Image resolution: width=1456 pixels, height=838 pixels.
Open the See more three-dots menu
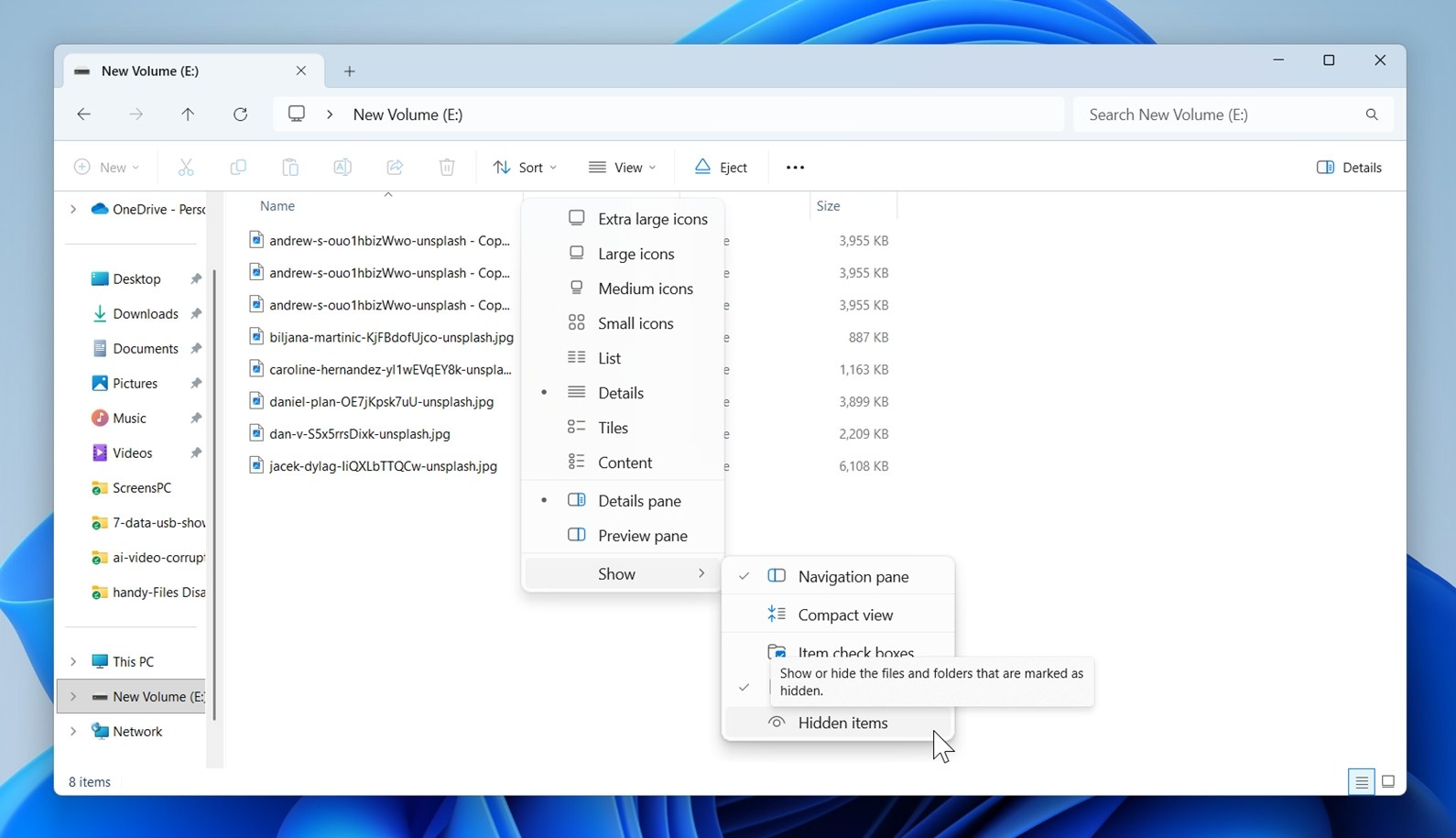click(795, 168)
